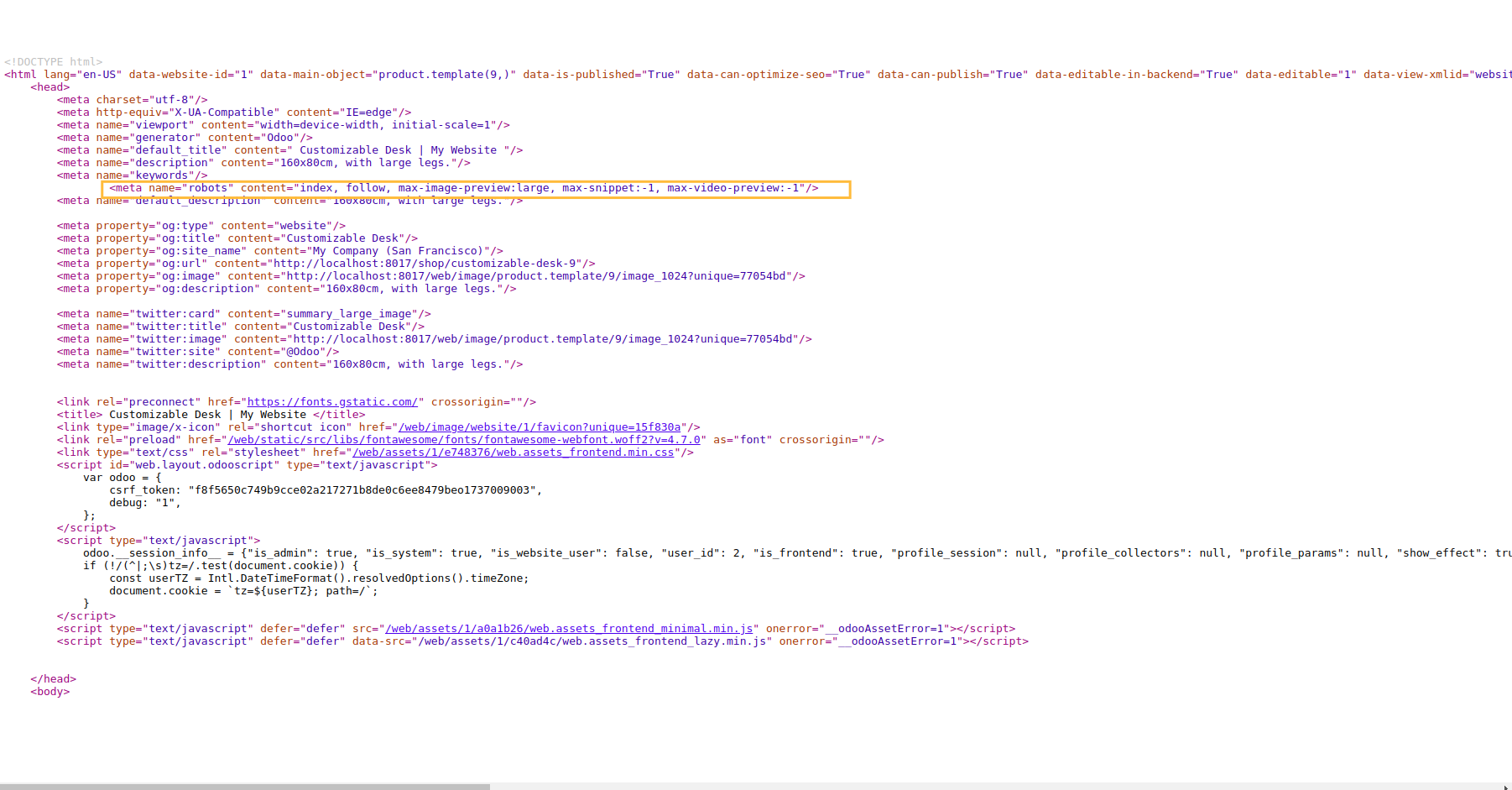Click the const userTZ line
1512x790 pixels.
(319, 578)
